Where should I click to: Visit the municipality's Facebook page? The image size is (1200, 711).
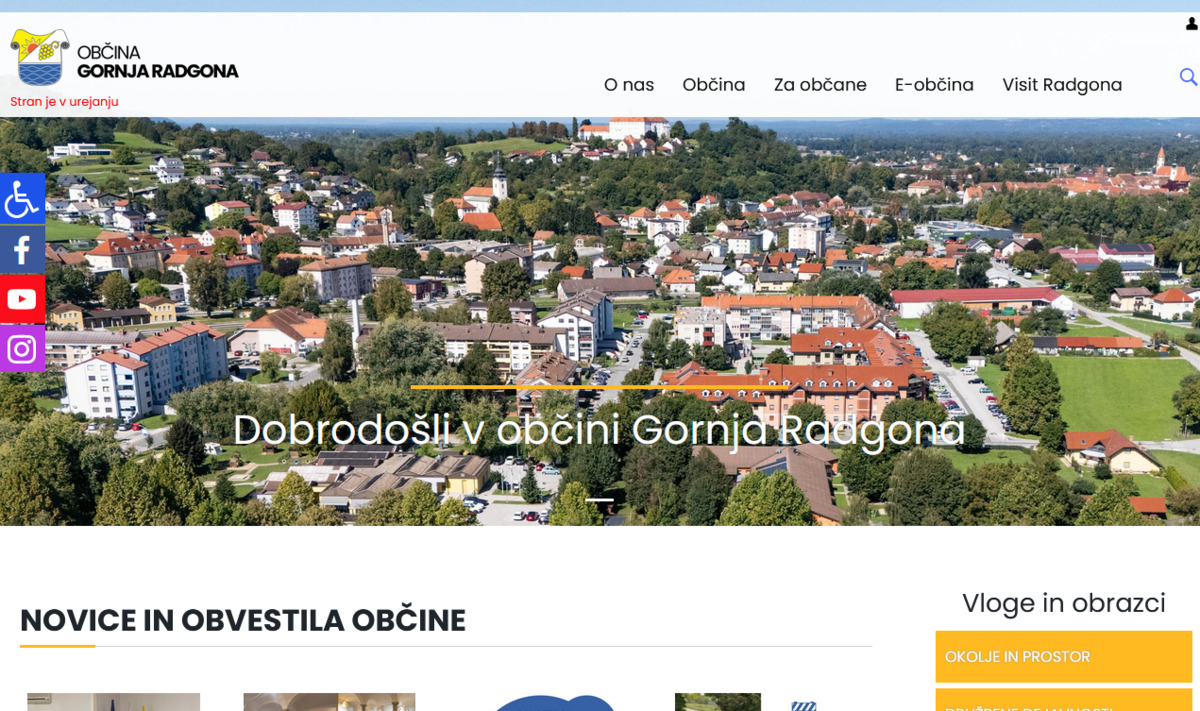[22, 248]
